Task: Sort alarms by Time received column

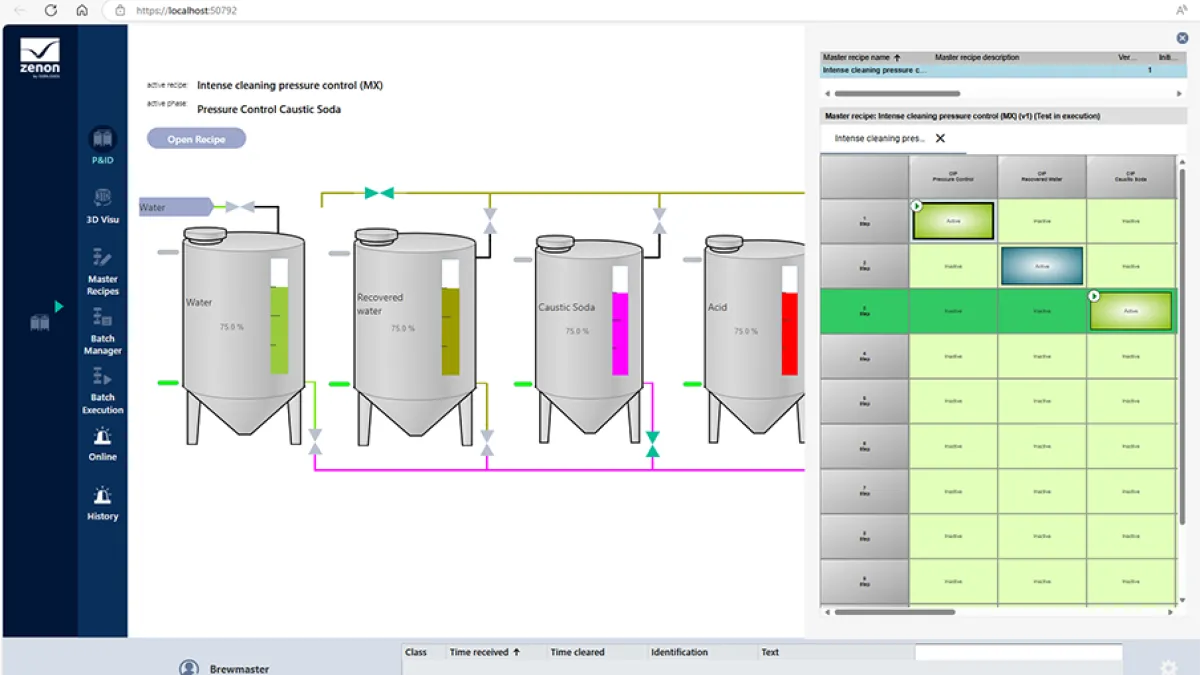Action: coord(485,652)
